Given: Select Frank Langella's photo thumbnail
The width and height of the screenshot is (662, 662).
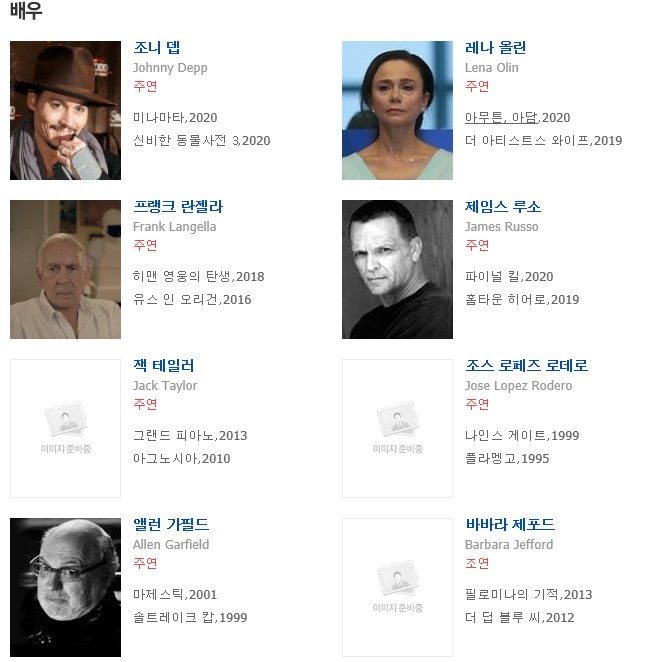Looking at the screenshot, I should pyautogui.click(x=65, y=269).
